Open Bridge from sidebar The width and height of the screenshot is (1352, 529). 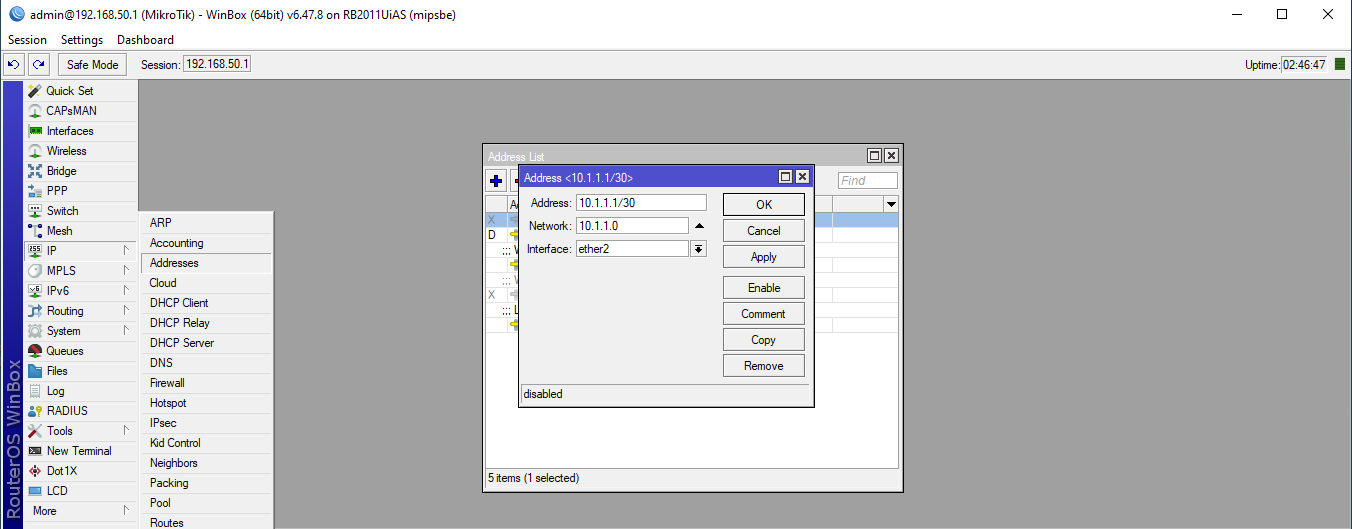click(x=80, y=171)
